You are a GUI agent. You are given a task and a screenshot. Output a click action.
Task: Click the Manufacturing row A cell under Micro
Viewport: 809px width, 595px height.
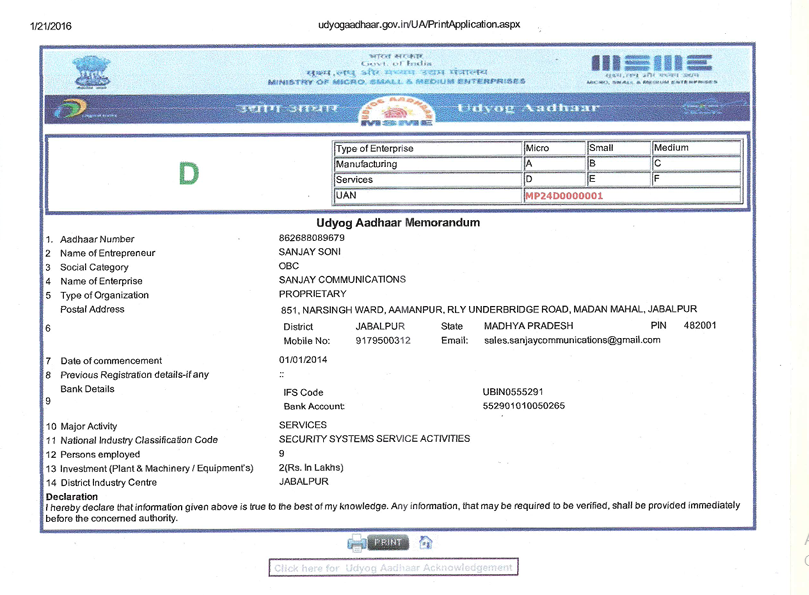pos(553,164)
